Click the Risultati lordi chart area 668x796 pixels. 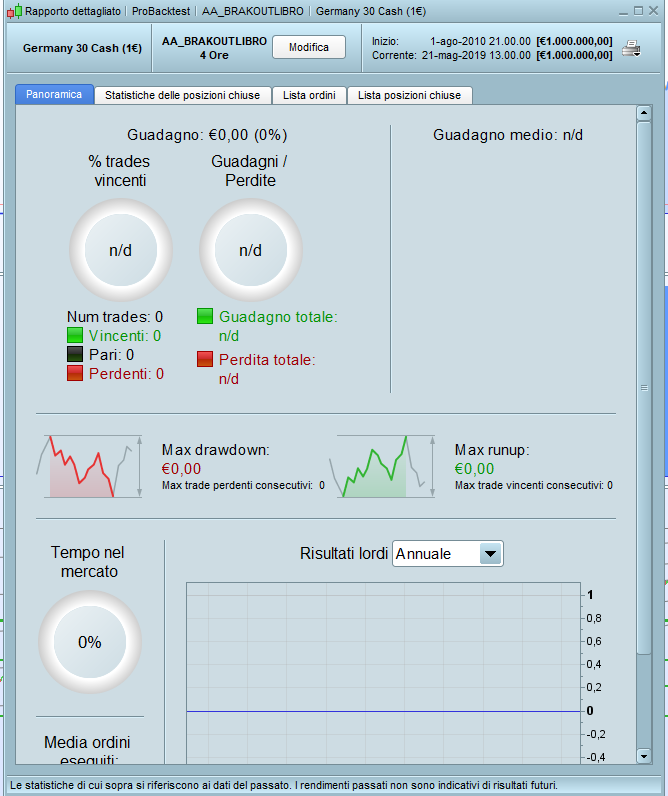383,673
